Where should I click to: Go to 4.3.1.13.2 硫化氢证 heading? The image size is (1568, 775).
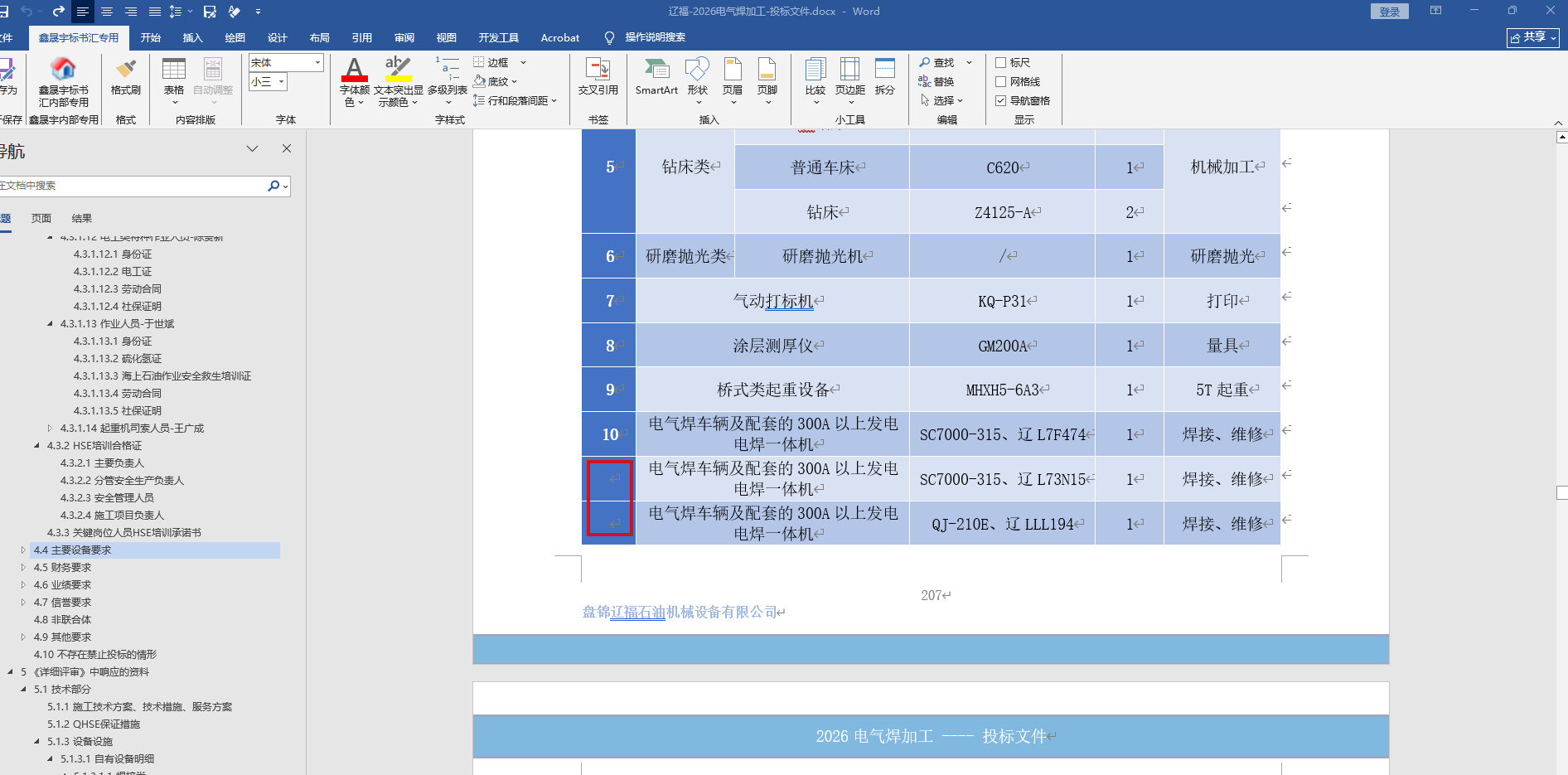pos(118,359)
